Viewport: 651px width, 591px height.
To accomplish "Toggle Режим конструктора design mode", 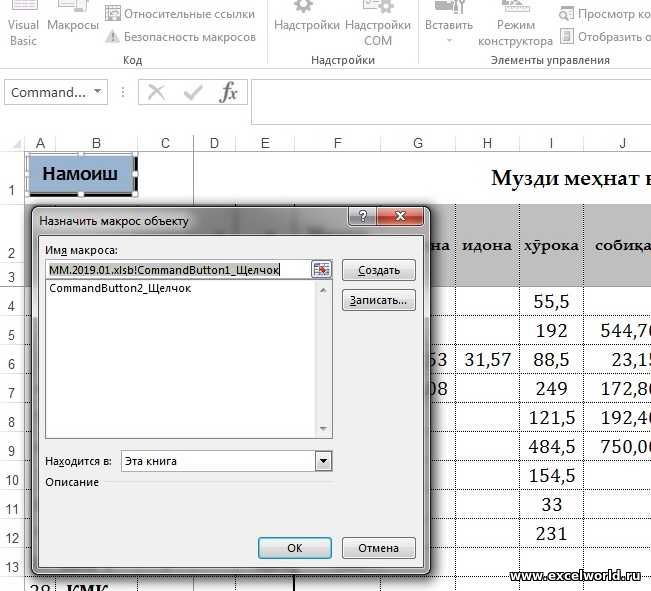I will [x=515, y=25].
